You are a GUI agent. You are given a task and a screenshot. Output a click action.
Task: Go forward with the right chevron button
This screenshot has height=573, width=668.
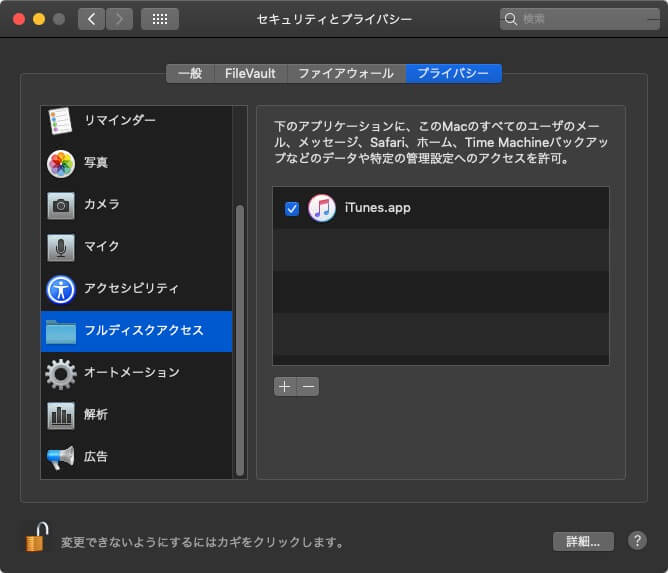coord(119,19)
